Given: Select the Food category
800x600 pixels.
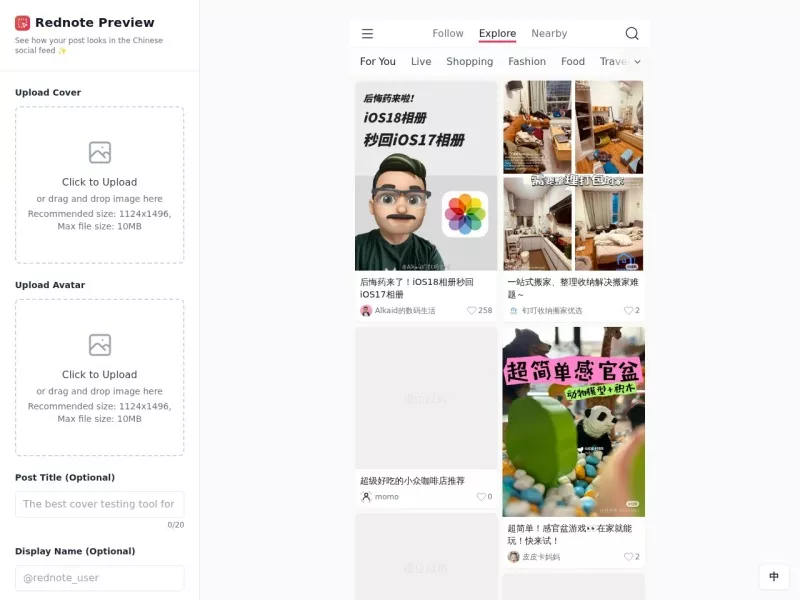Looking at the screenshot, I should click(x=572, y=62).
